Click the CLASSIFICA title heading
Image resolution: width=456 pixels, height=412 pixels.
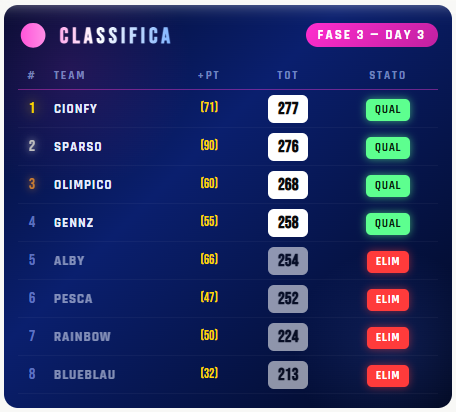115,36
